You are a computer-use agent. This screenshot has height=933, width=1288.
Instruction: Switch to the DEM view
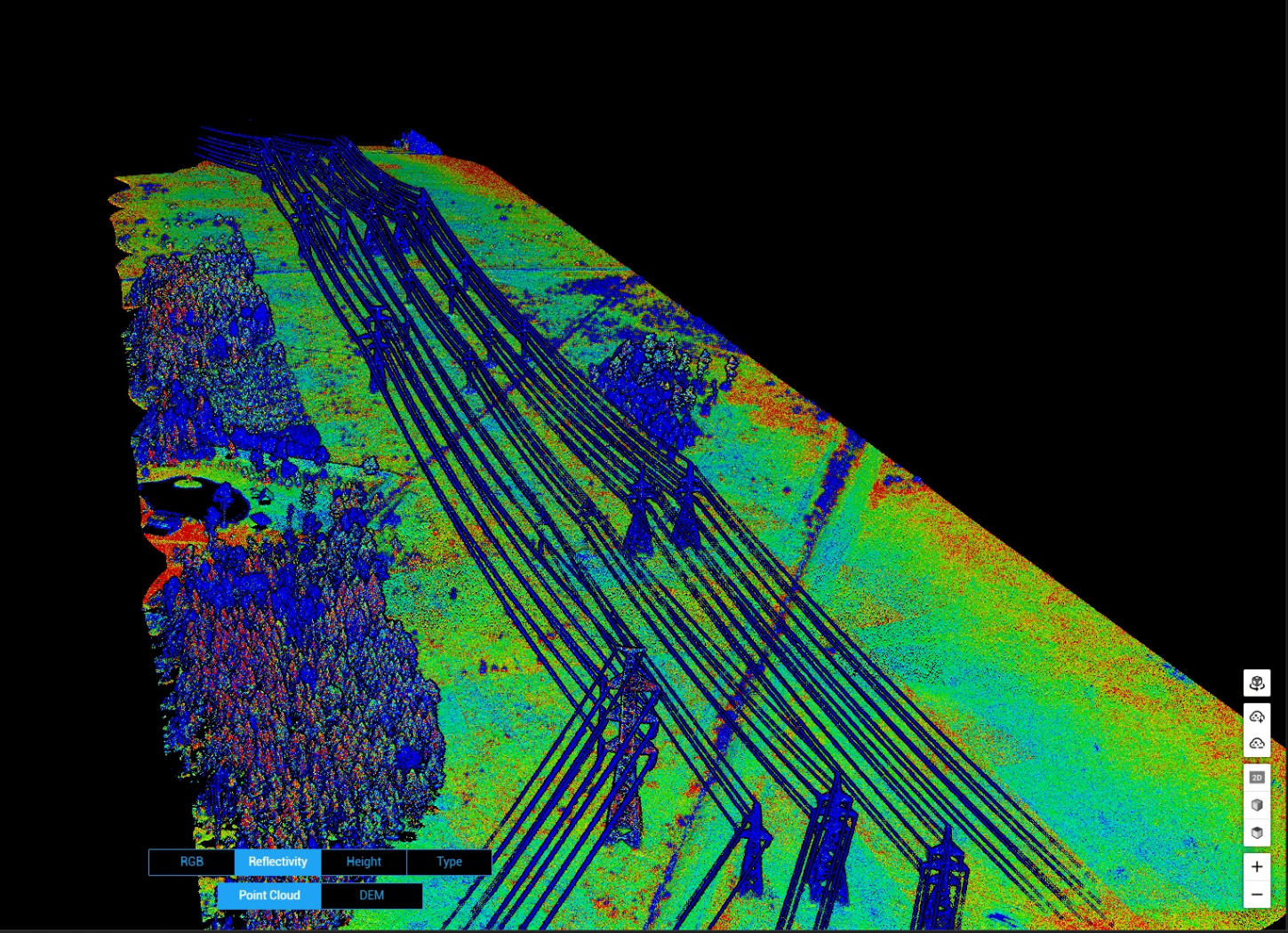click(x=372, y=896)
